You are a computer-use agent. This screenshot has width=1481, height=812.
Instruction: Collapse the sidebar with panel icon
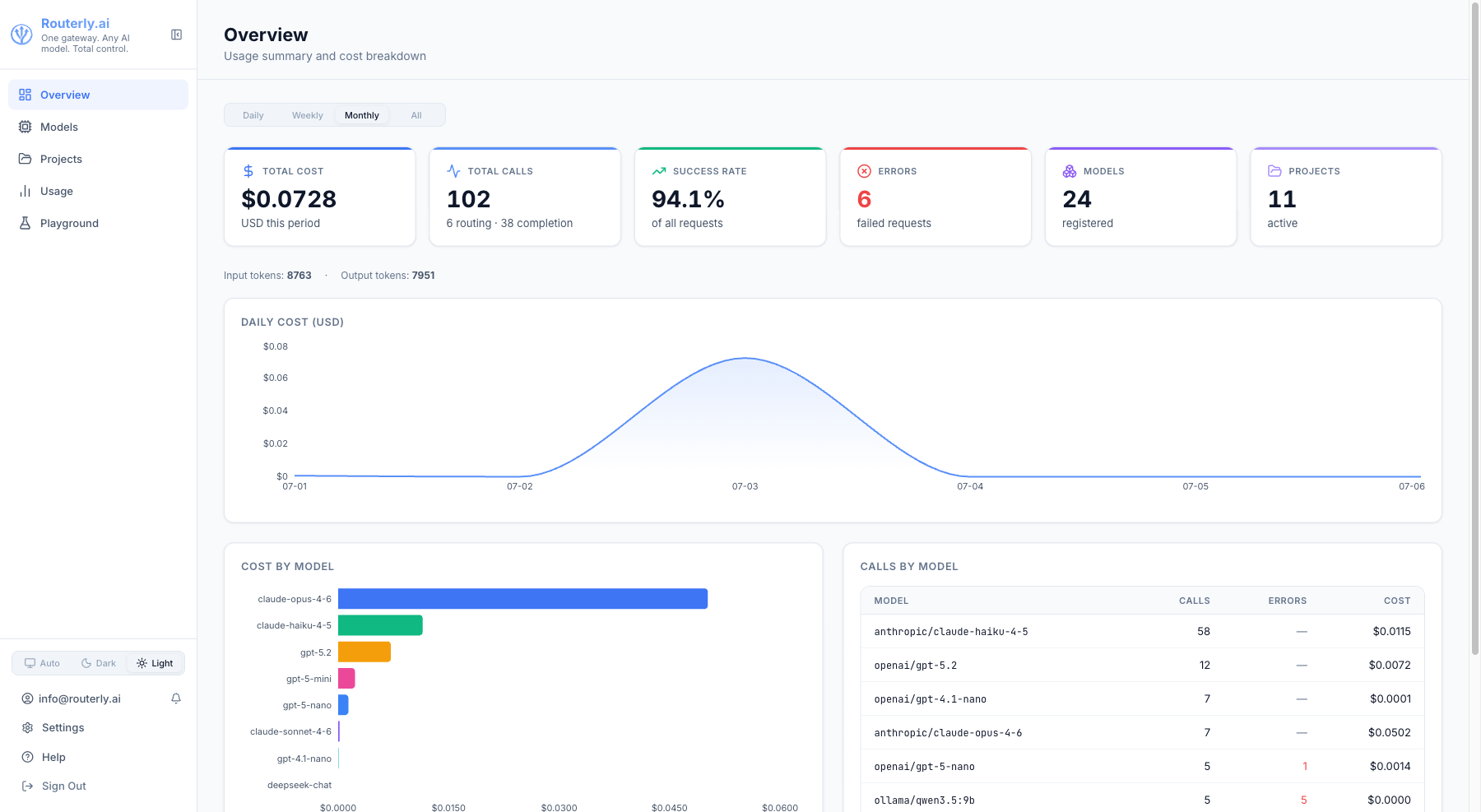[176, 35]
